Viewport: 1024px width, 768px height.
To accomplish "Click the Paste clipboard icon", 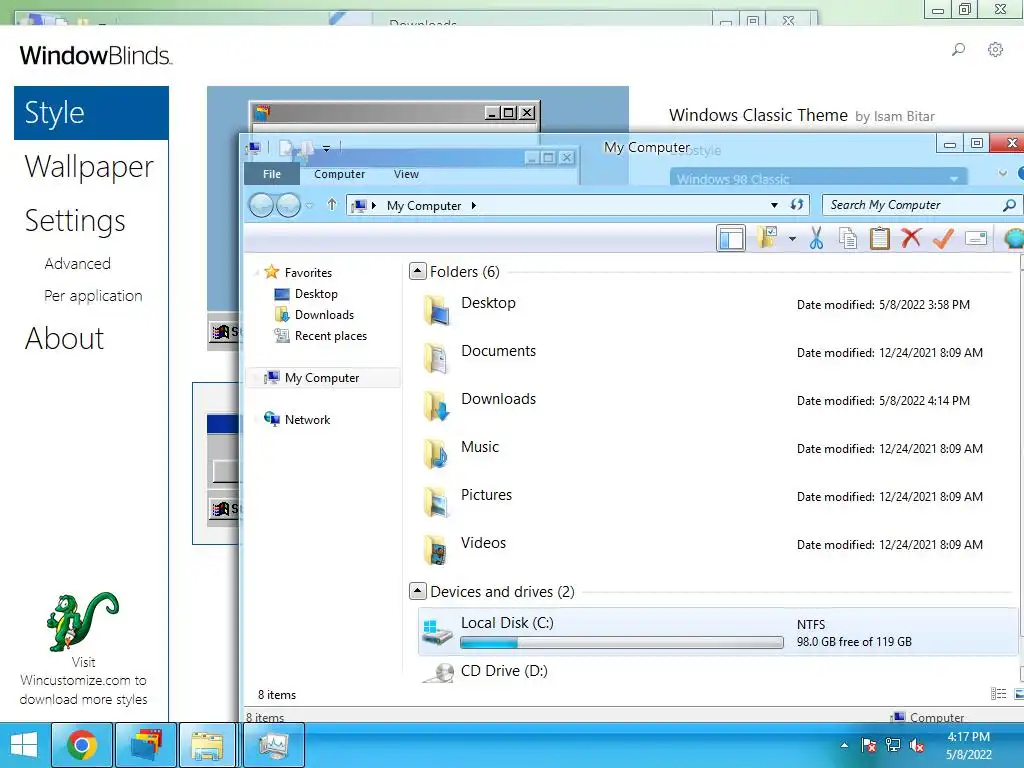I will click(x=880, y=238).
